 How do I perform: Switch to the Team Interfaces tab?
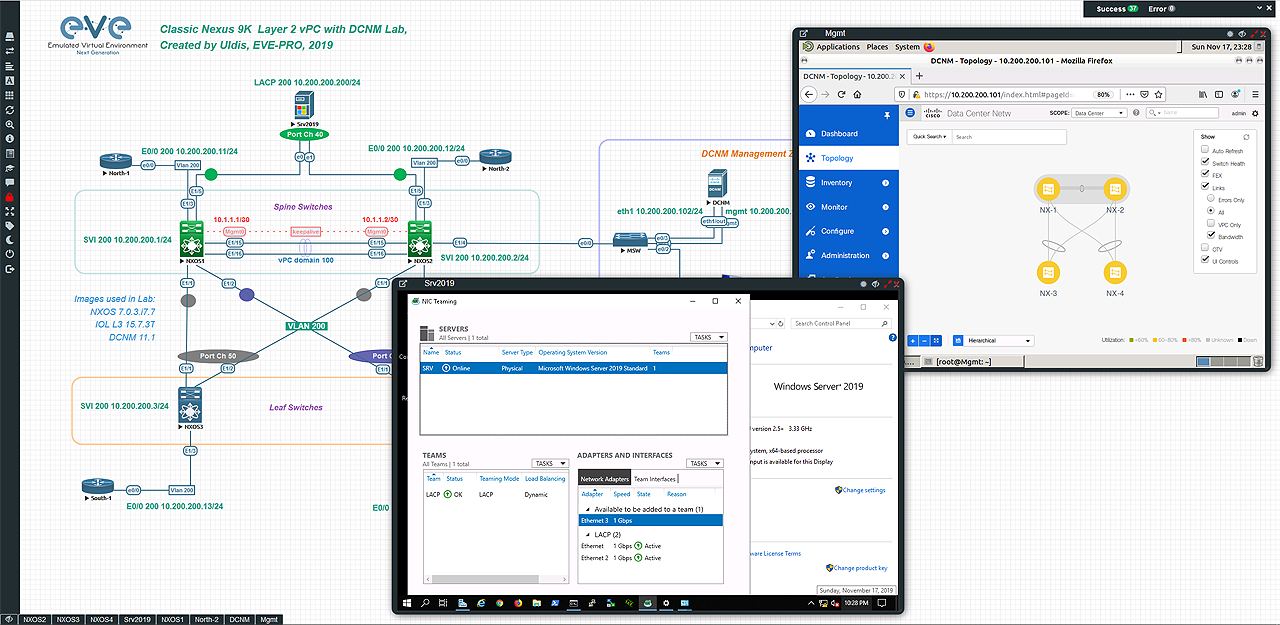[x=655, y=479]
